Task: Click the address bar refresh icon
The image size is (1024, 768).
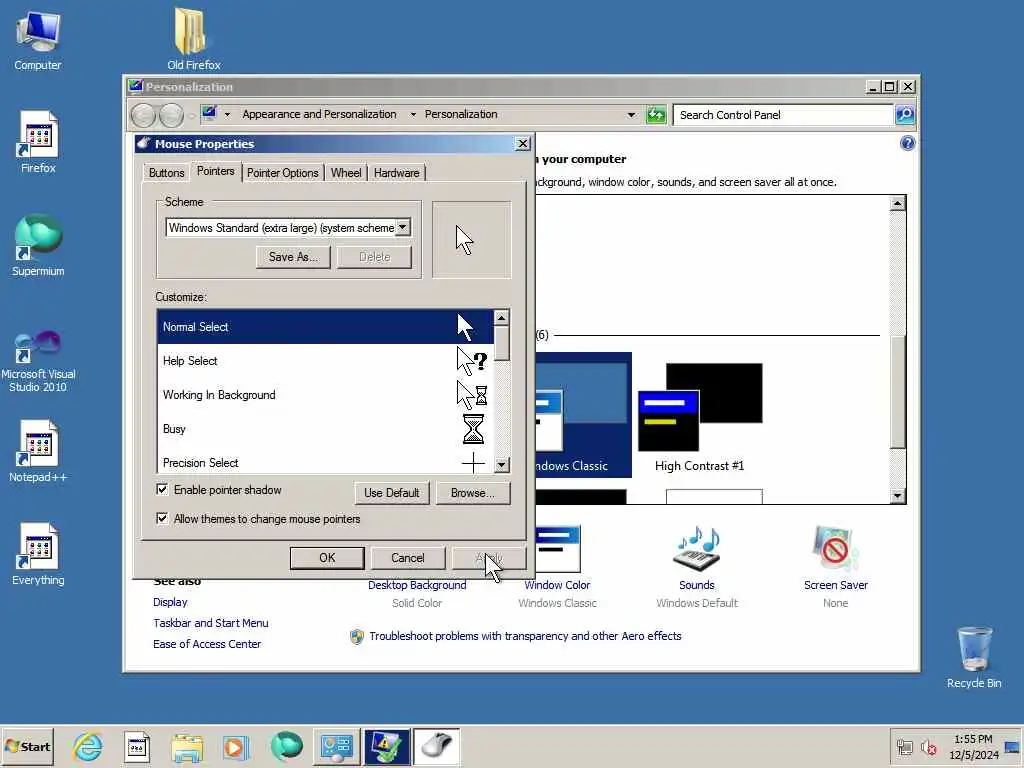Action: click(656, 115)
